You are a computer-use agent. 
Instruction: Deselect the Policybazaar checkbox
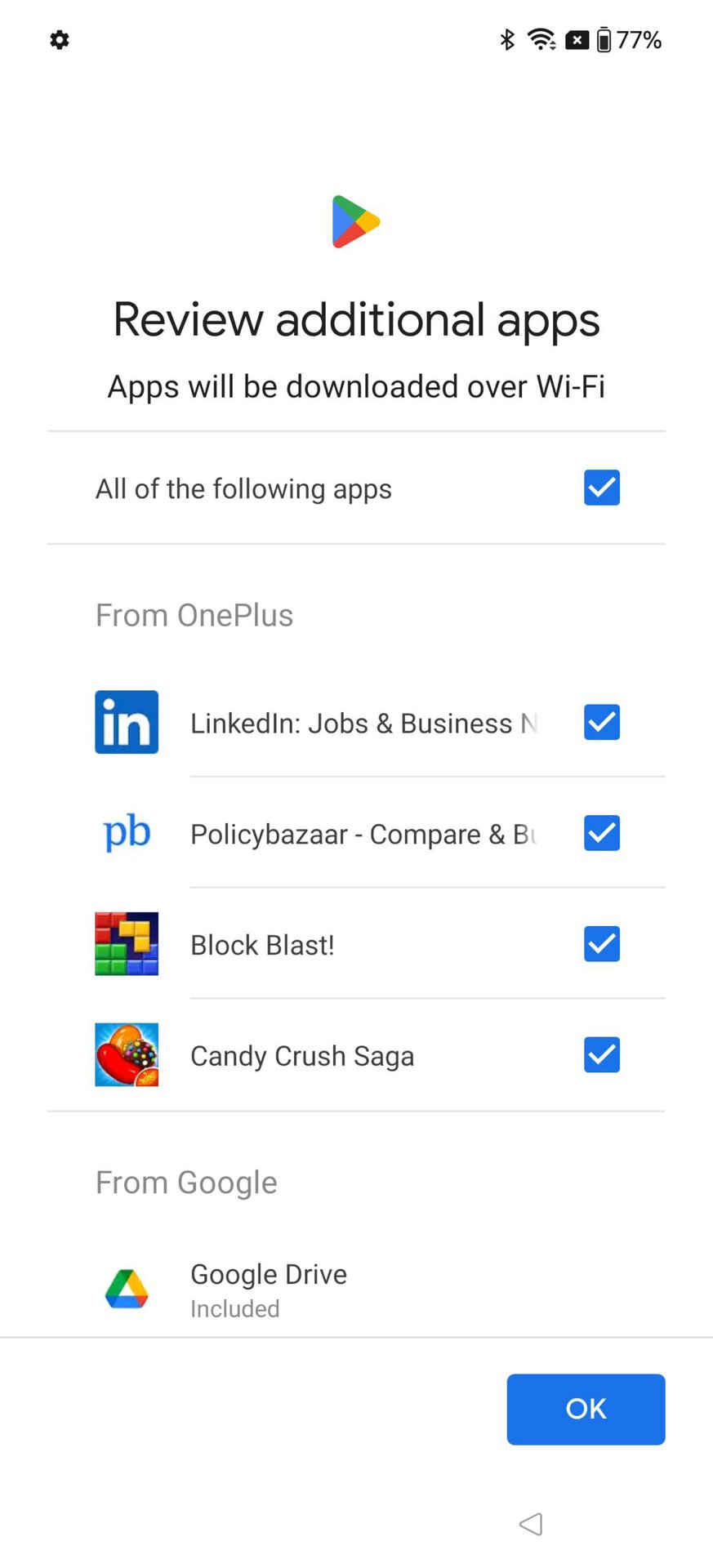tap(602, 833)
